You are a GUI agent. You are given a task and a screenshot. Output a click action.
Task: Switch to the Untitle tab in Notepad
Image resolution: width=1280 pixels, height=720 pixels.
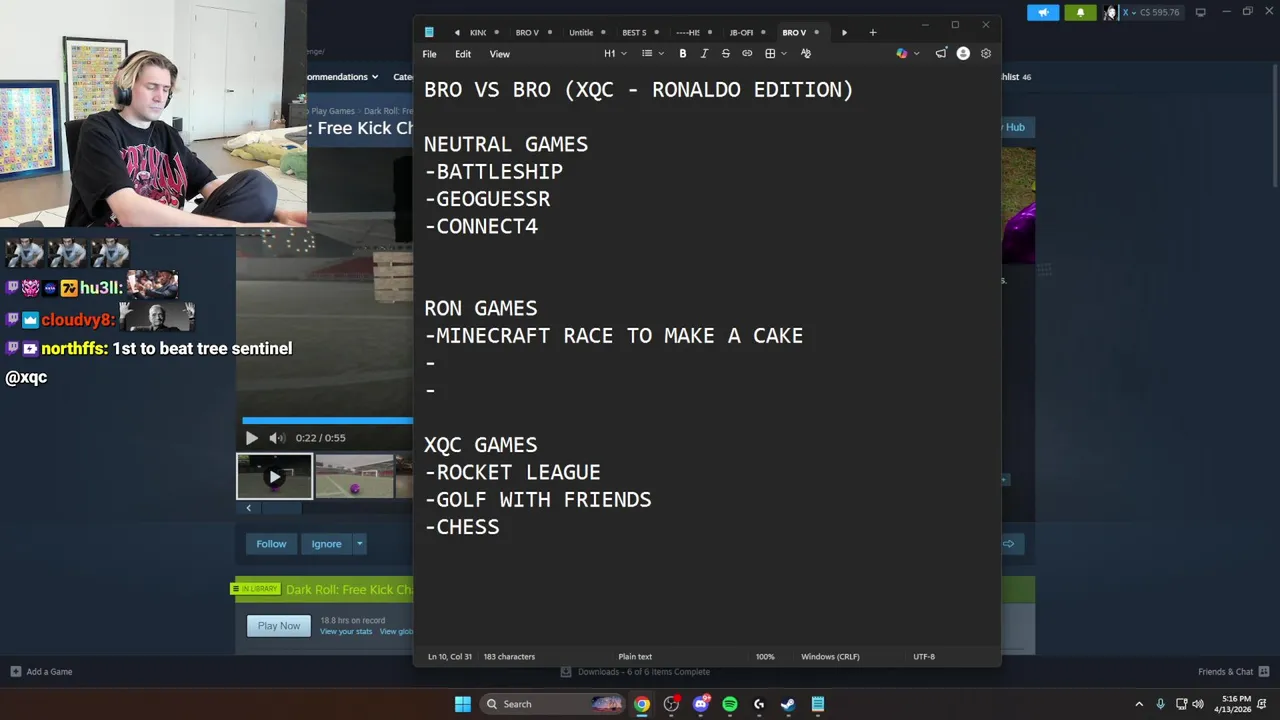581,32
